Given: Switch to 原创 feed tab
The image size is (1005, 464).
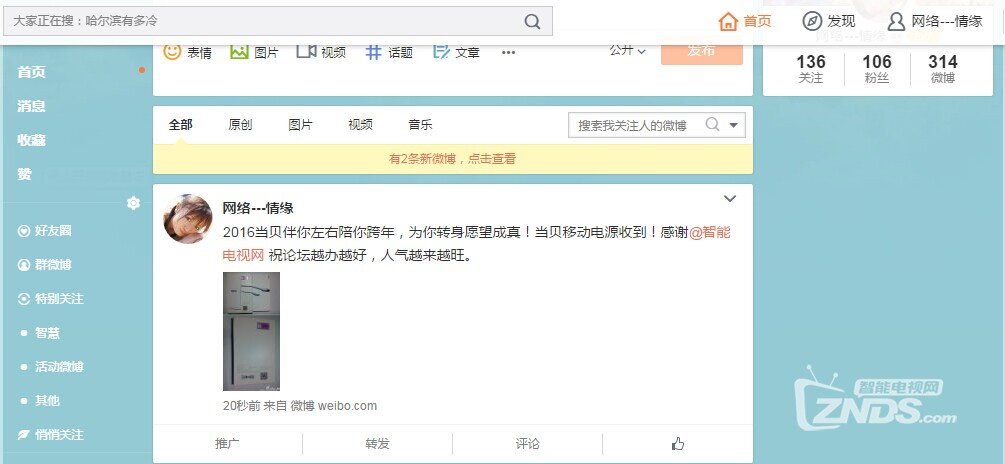Looking at the screenshot, I should (x=240, y=124).
